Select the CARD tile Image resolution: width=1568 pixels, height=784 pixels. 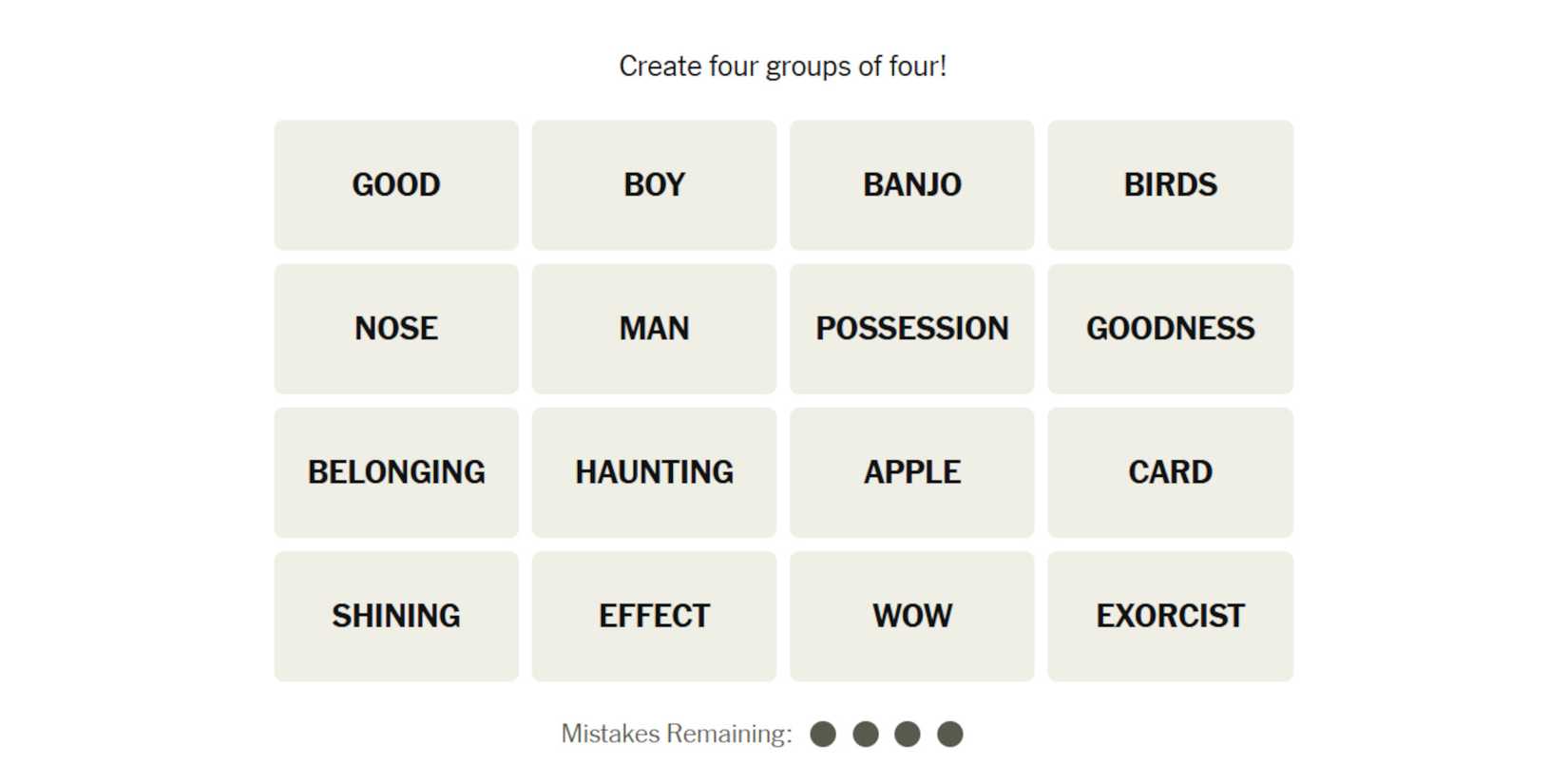tap(1170, 472)
